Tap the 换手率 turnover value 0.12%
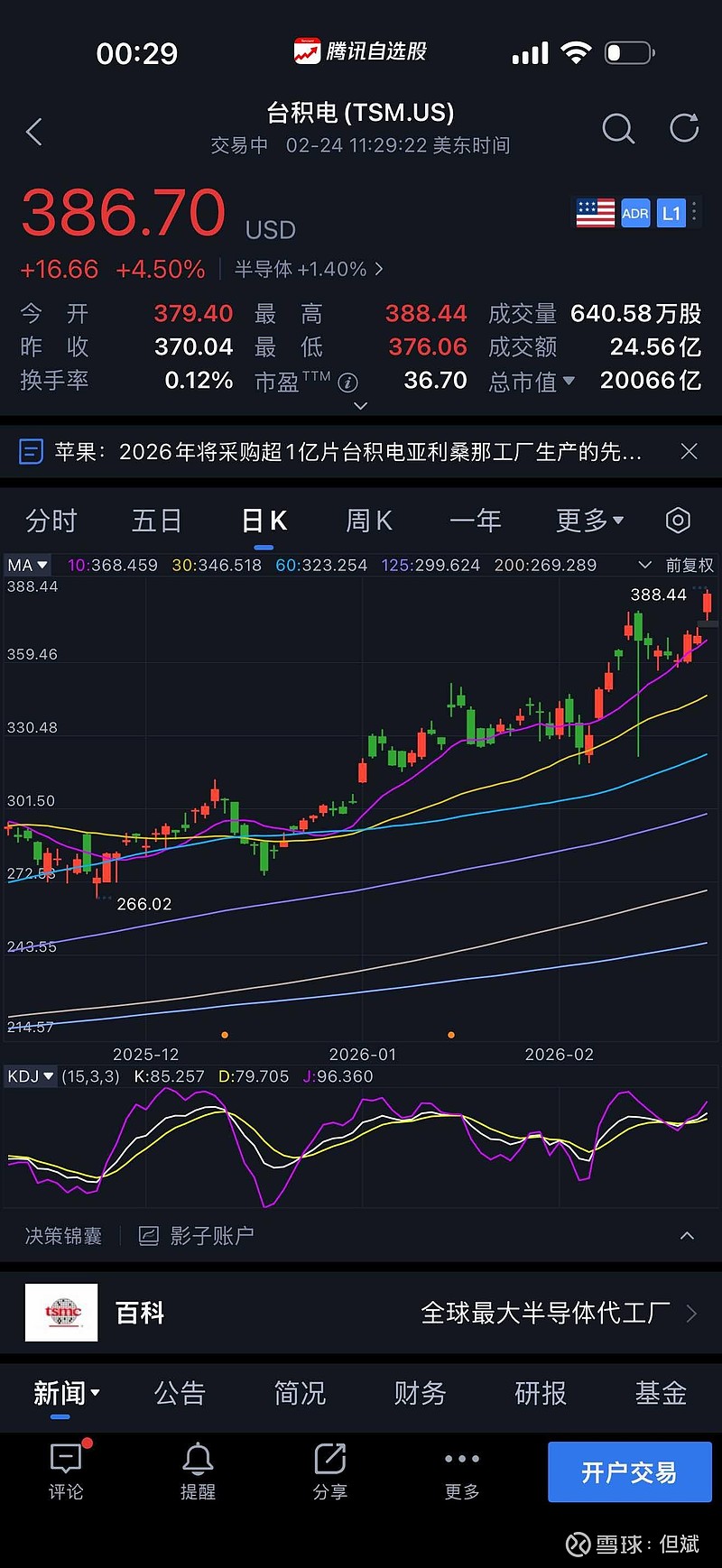Viewport: 722px width, 1568px height. point(199,381)
